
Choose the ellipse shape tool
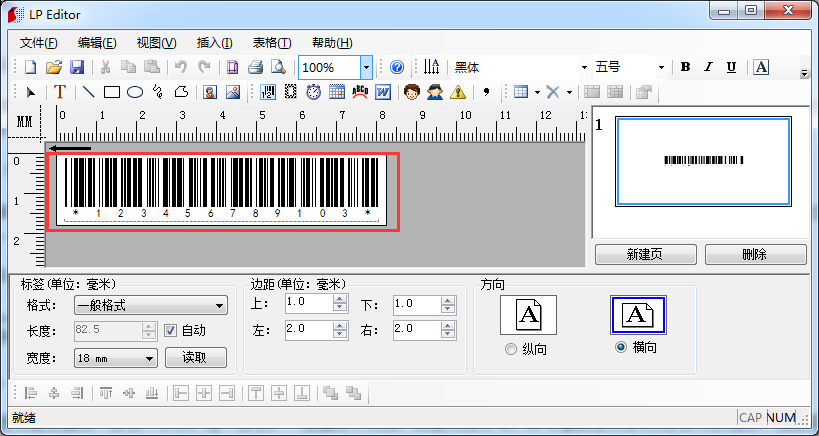coord(135,92)
